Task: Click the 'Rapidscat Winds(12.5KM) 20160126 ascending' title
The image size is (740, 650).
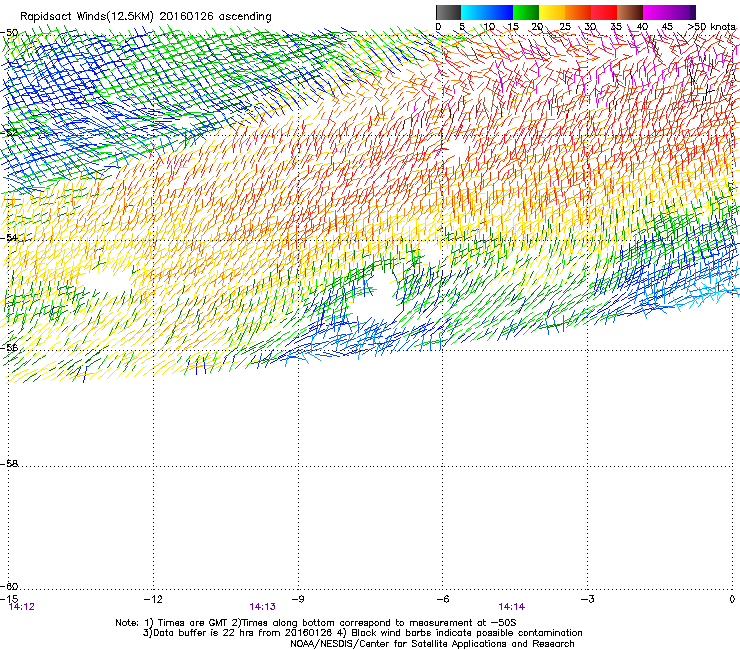Action: click(146, 17)
